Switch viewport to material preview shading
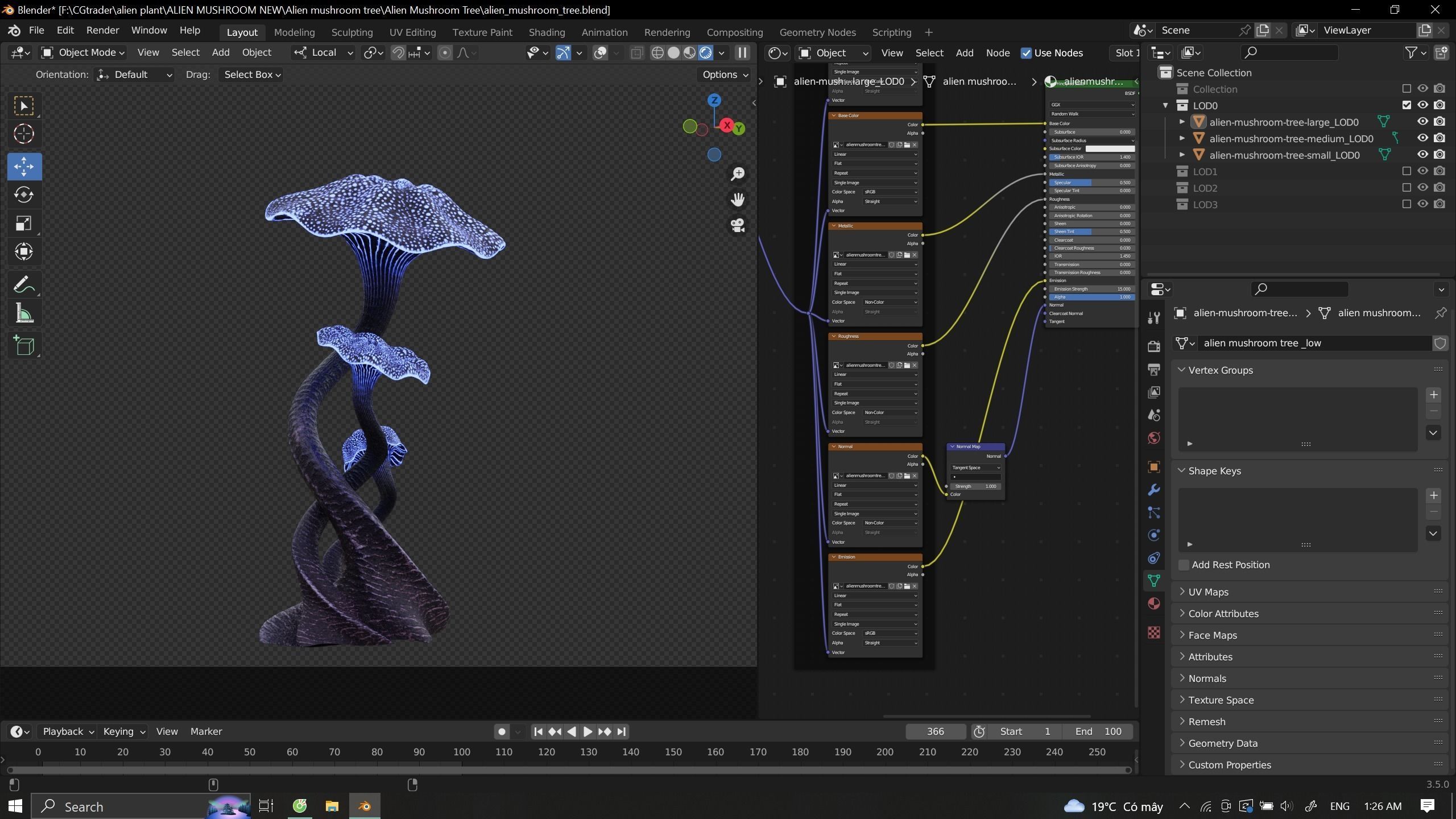Viewport: 1456px width, 819px height. click(689, 53)
